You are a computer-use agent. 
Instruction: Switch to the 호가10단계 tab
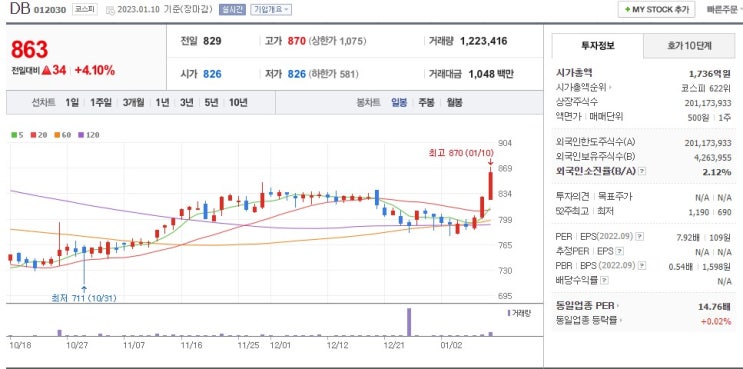[x=689, y=46]
